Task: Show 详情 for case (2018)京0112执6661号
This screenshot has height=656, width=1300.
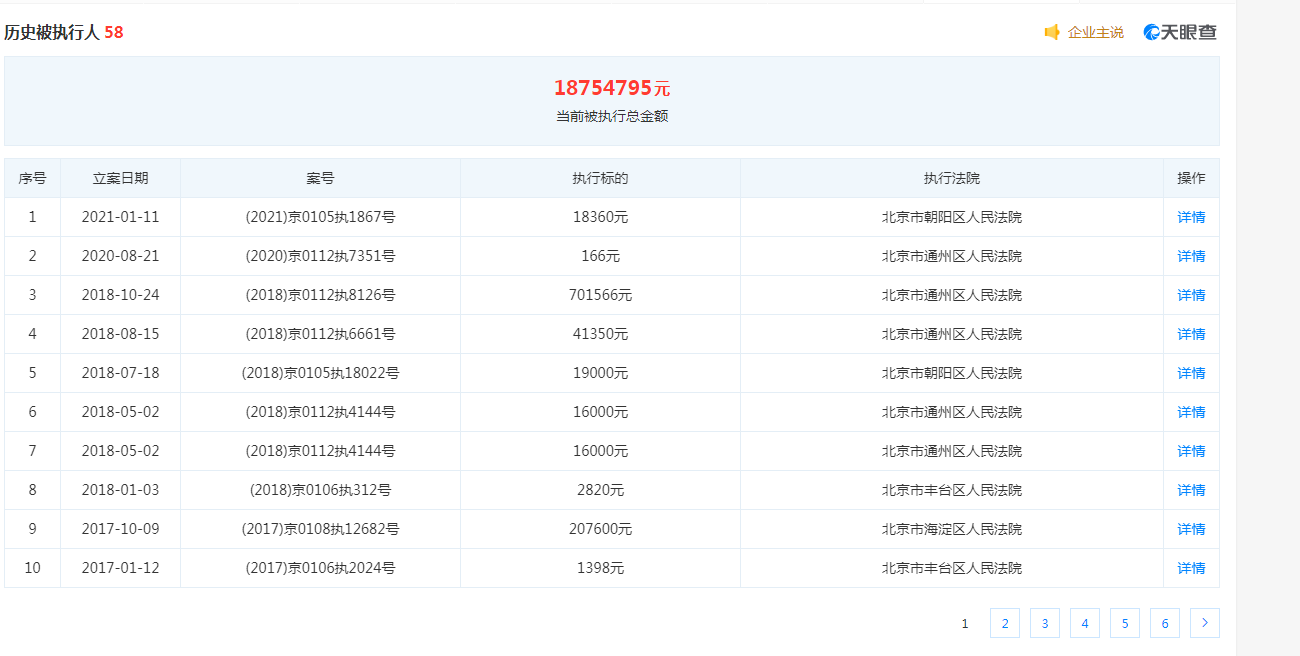Action: coord(1191,334)
